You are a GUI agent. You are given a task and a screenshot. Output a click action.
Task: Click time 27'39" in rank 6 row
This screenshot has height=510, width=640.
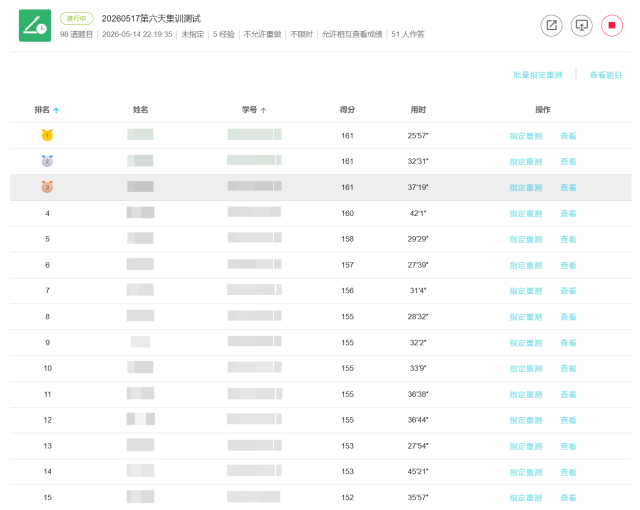418,265
